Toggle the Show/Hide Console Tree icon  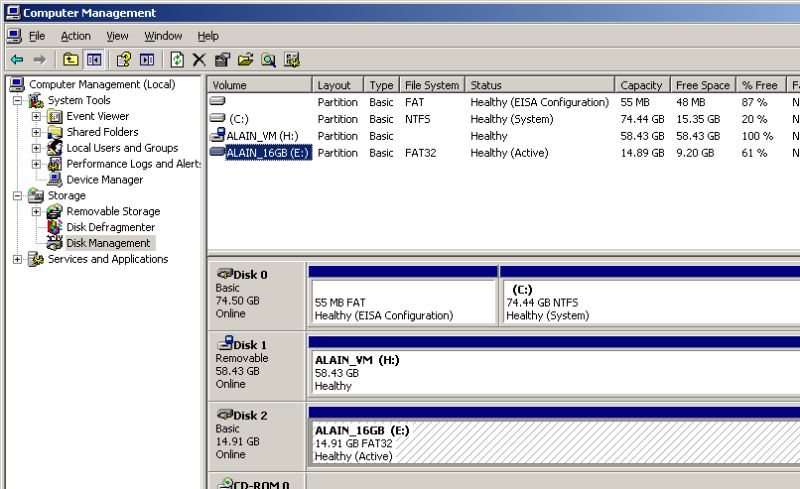(x=94, y=60)
